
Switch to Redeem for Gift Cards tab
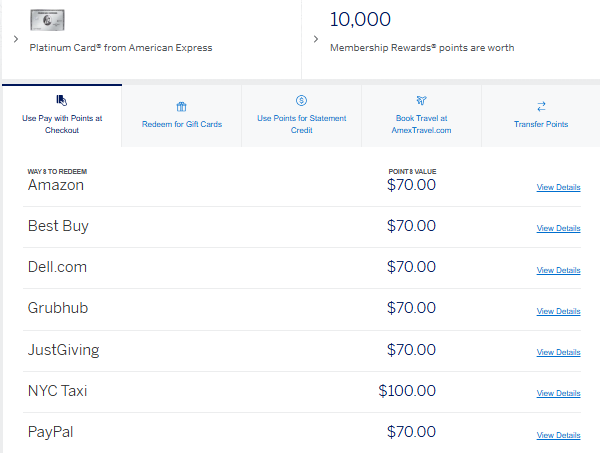coord(181,124)
